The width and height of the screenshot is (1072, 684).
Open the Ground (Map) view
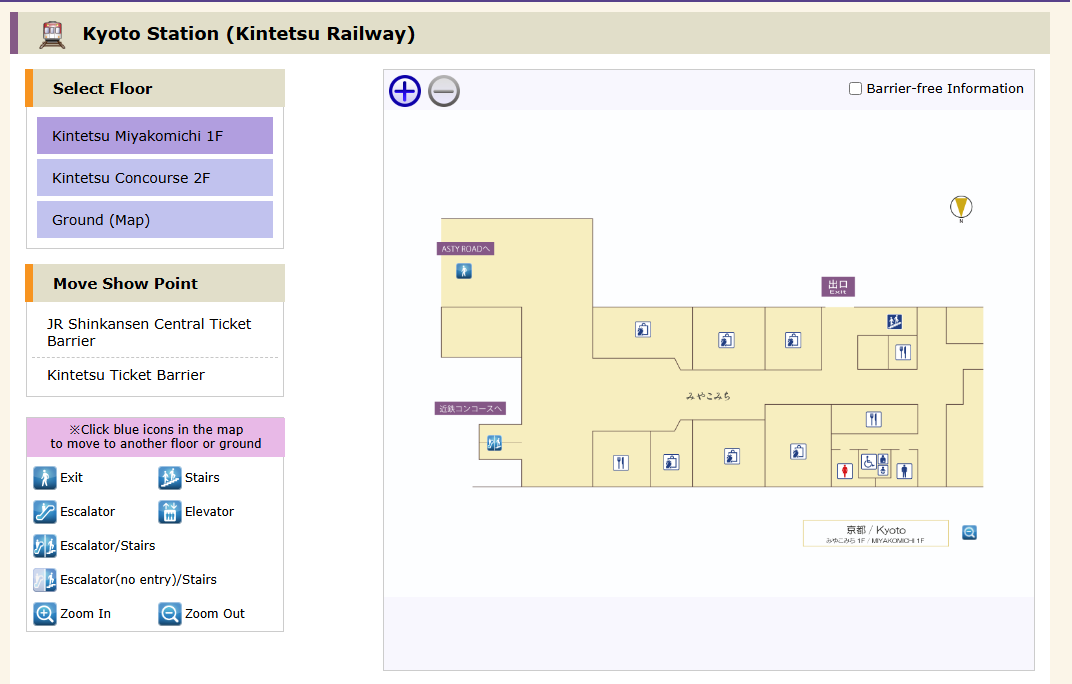click(155, 220)
